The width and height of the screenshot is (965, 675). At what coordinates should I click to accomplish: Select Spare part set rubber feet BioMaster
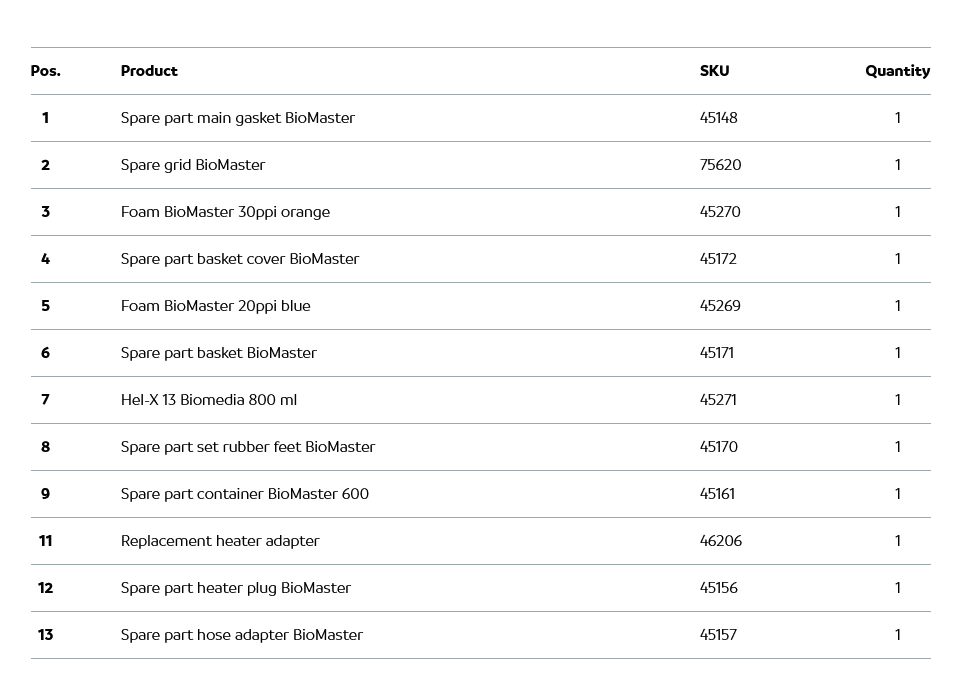coord(247,447)
